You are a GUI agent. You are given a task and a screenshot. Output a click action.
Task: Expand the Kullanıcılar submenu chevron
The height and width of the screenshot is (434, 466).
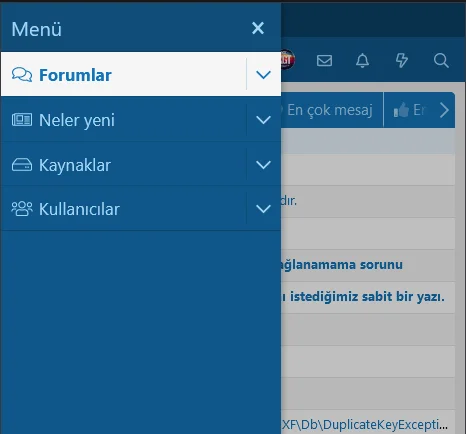pos(263,209)
